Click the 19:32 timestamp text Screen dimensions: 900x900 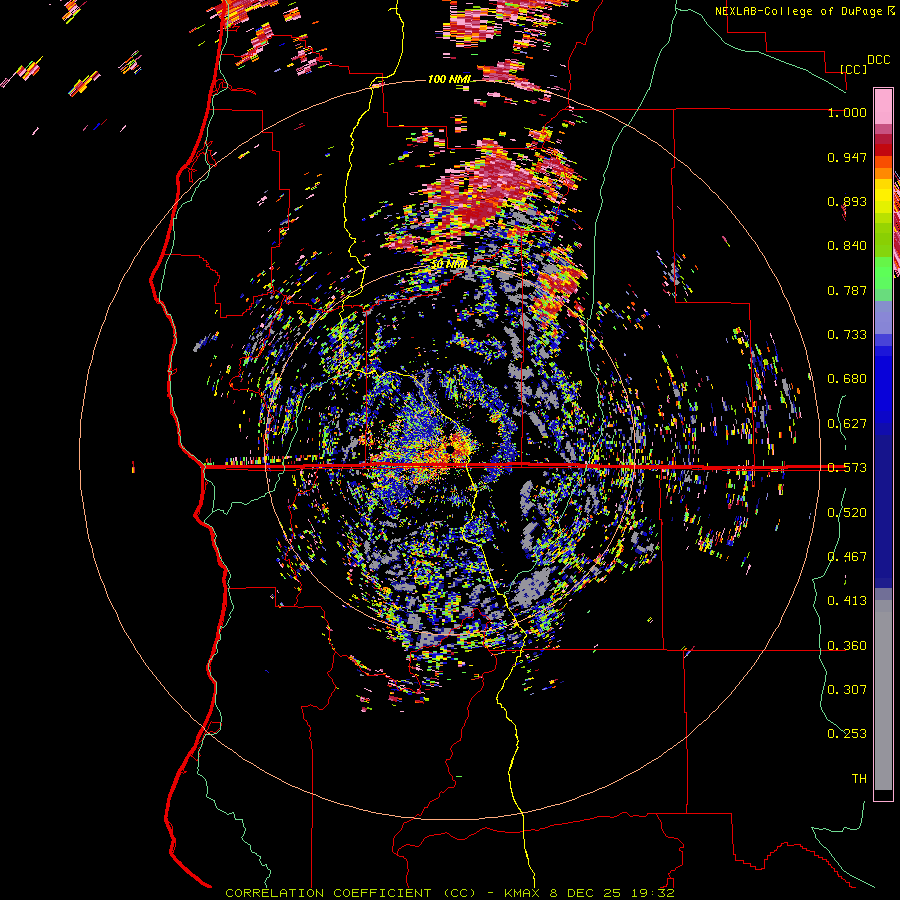653,893
